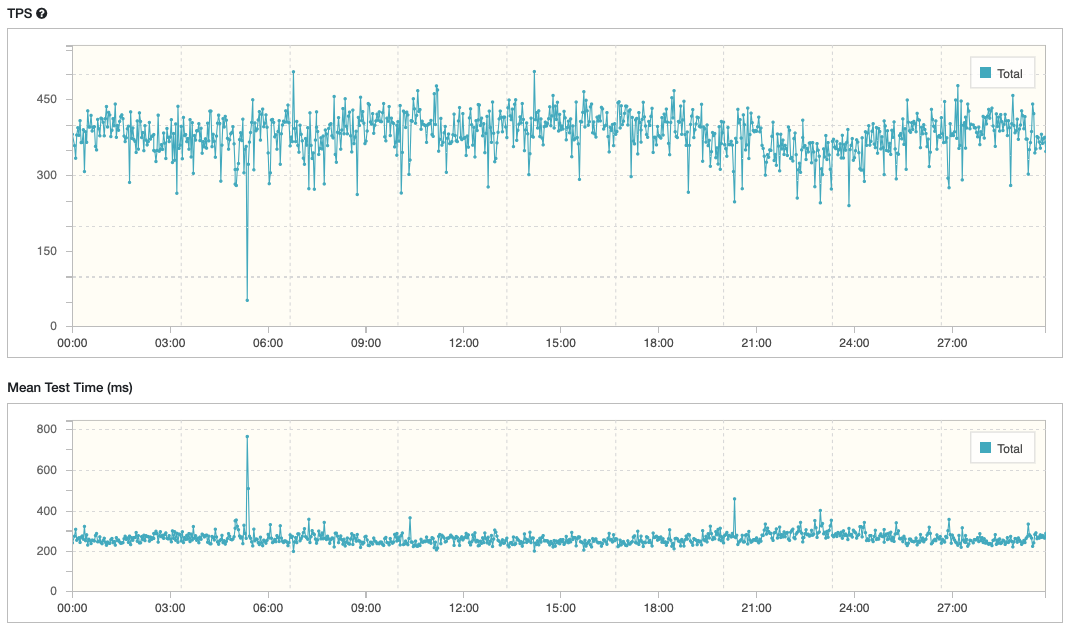Click the Total legend label in TPS chart
The height and width of the screenshot is (634, 1071).
click(x=1010, y=74)
